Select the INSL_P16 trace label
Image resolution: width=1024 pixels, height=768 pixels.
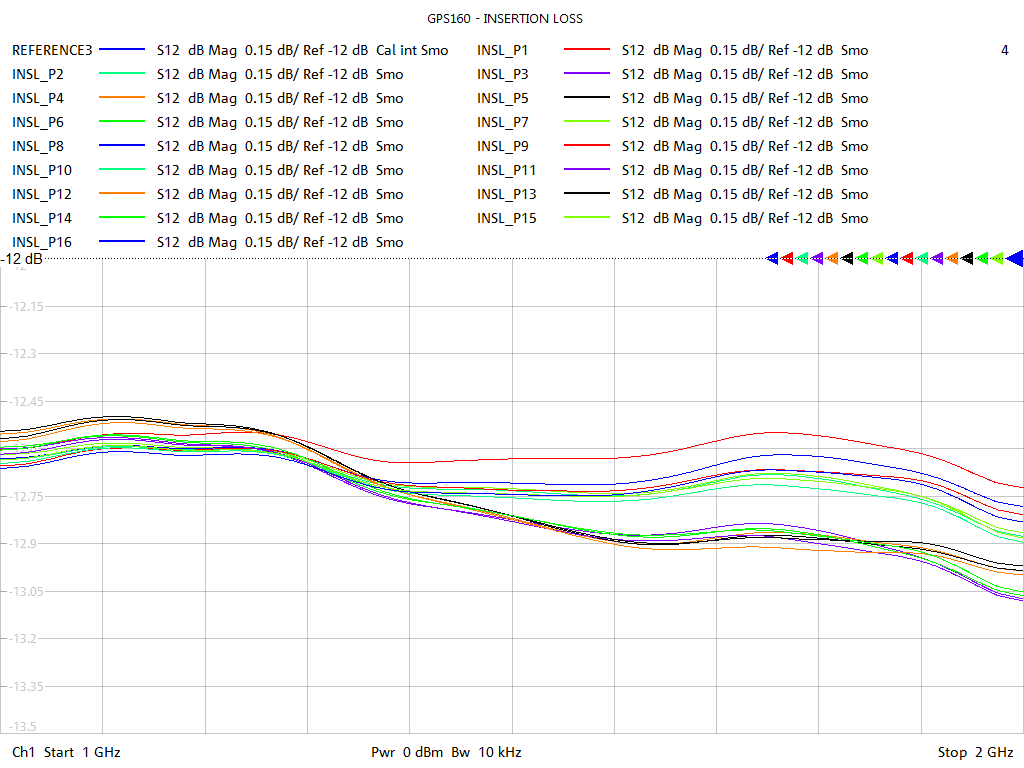(42, 242)
